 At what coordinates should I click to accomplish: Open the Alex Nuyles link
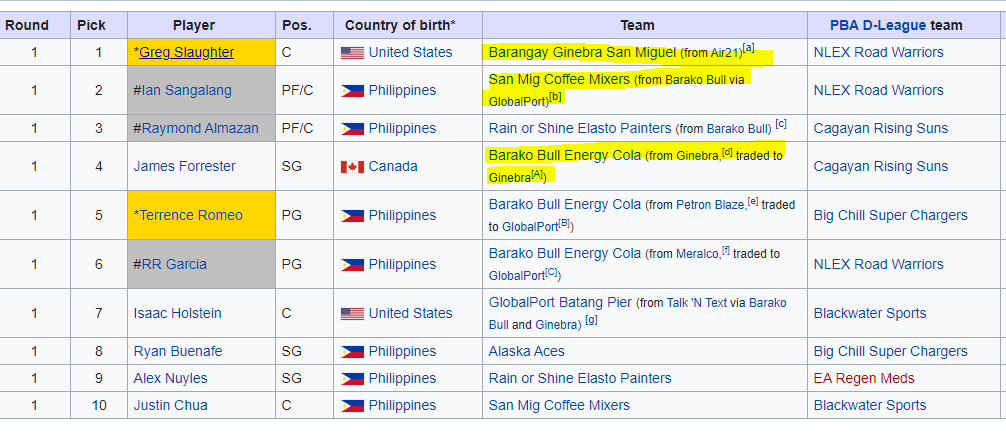(171, 379)
